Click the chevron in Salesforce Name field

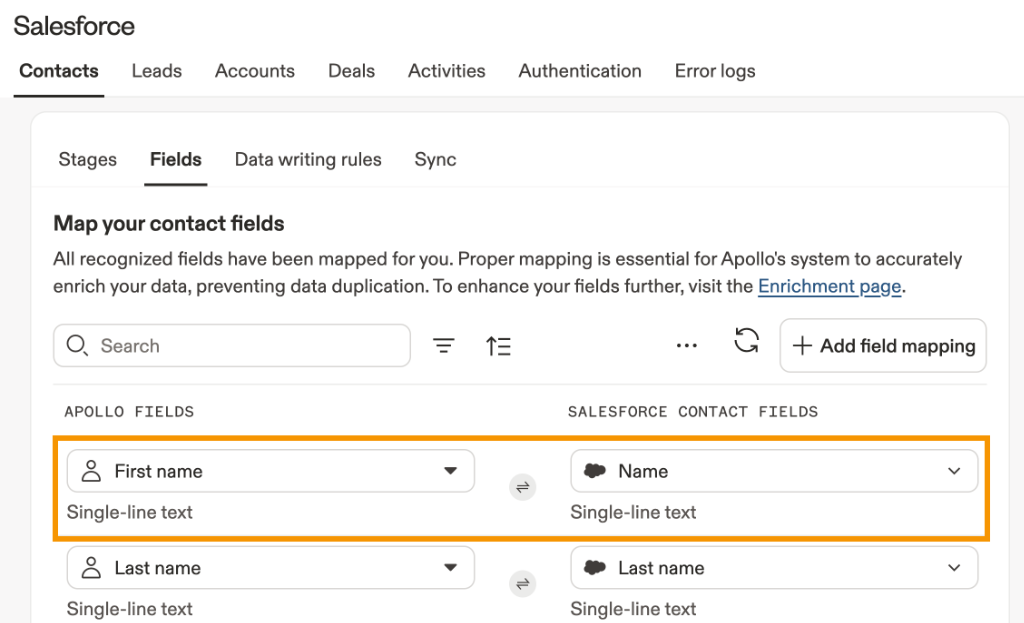coord(954,471)
